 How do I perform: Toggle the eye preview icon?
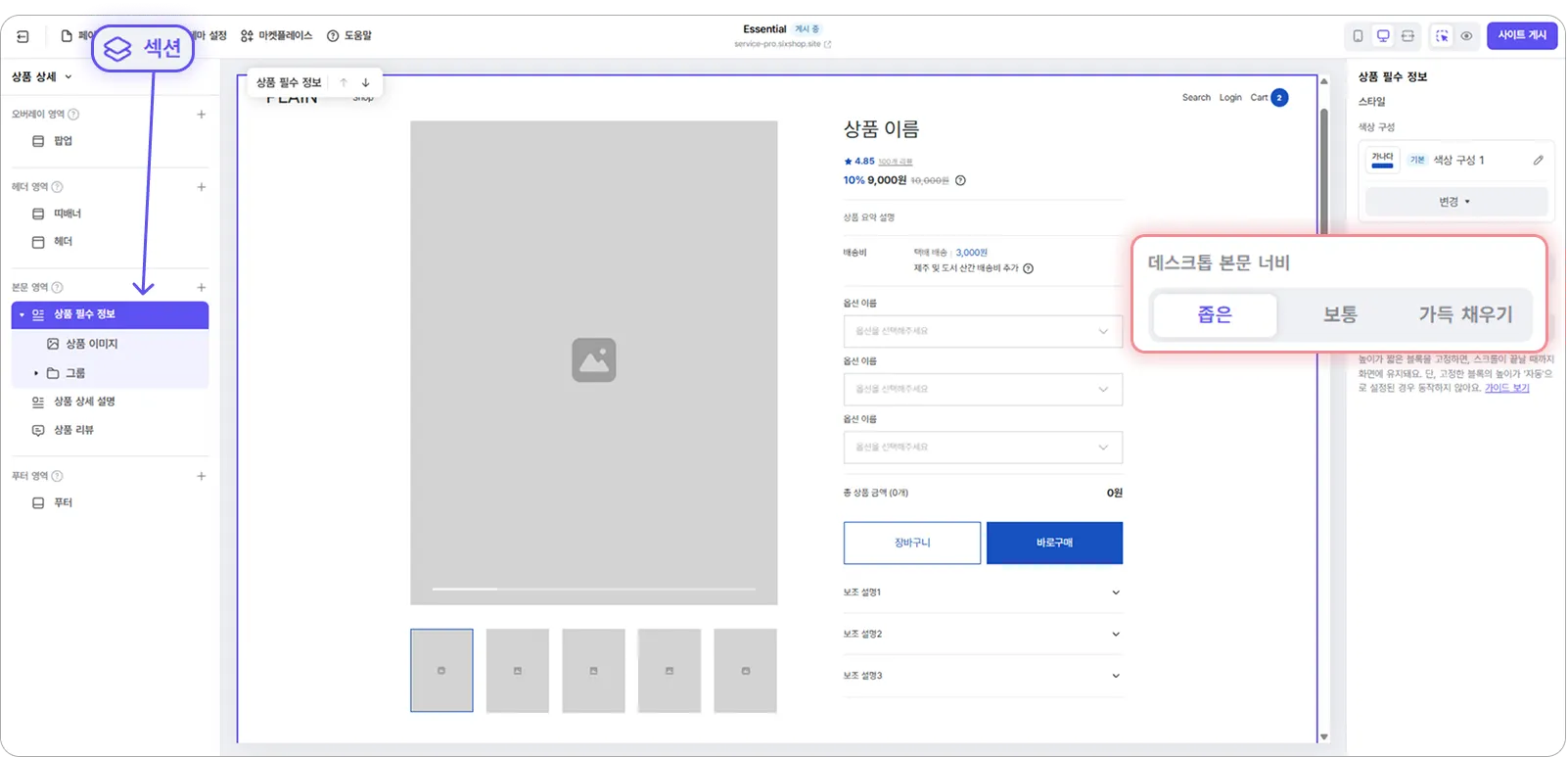coord(1466,36)
